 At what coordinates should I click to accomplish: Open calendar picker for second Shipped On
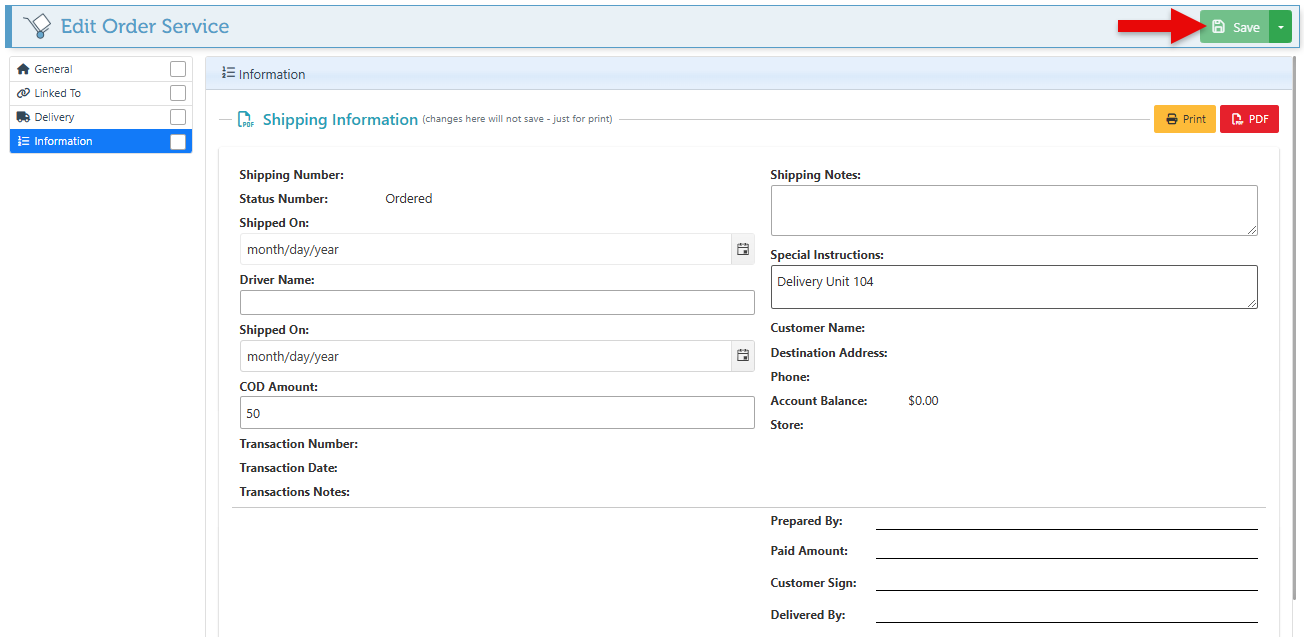tap(743, 356)
